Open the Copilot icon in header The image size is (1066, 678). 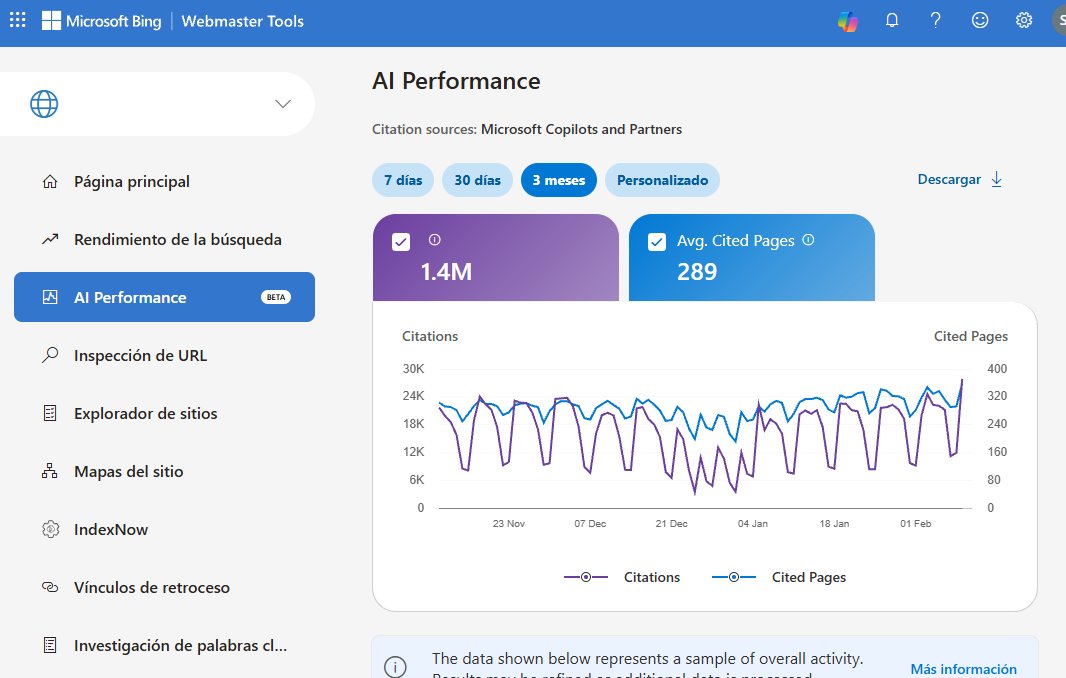[x=847, y=21]
